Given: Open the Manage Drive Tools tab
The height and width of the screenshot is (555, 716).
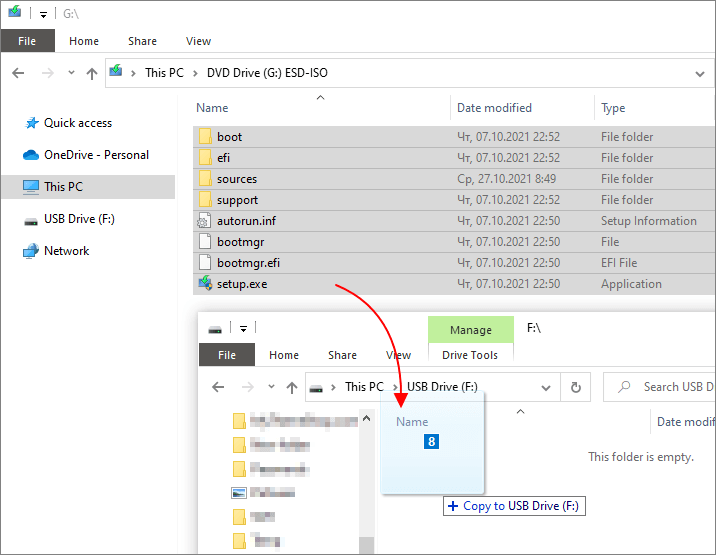Looking at the screenshot, I should [x=471, y=330].
